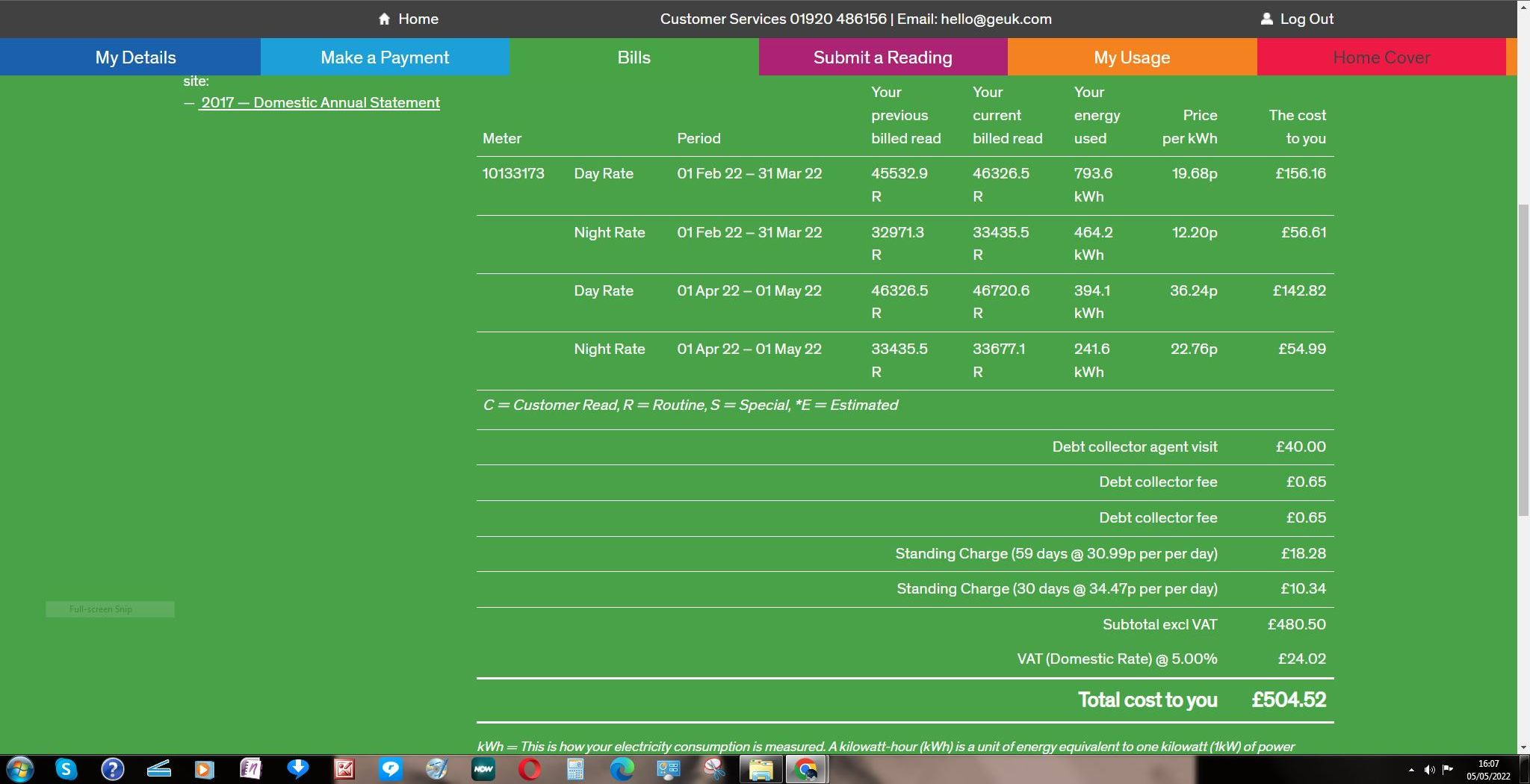
Task: Click the Bills tab
Action: coord(634,57)
